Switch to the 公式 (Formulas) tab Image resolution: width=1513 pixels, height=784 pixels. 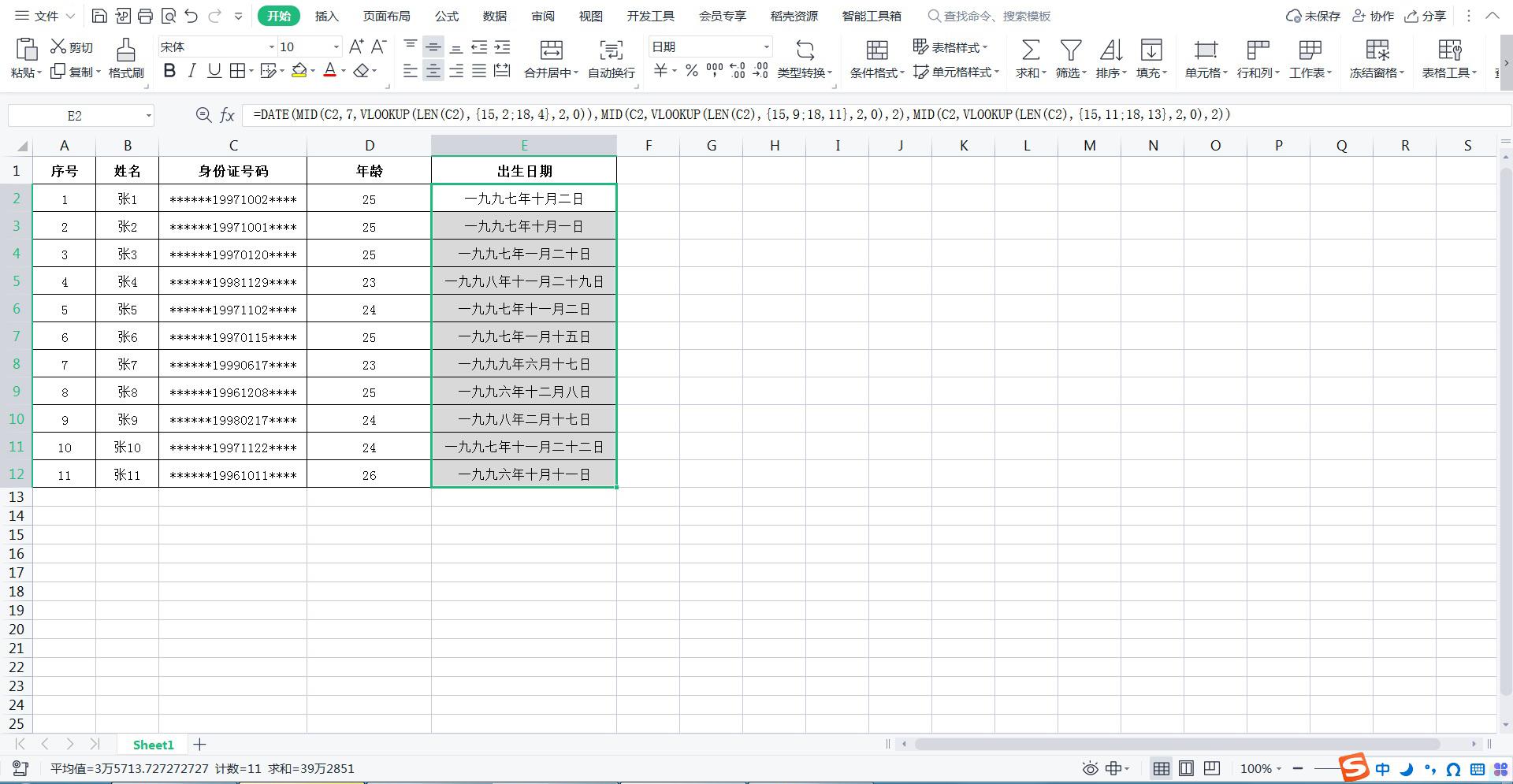446,16
